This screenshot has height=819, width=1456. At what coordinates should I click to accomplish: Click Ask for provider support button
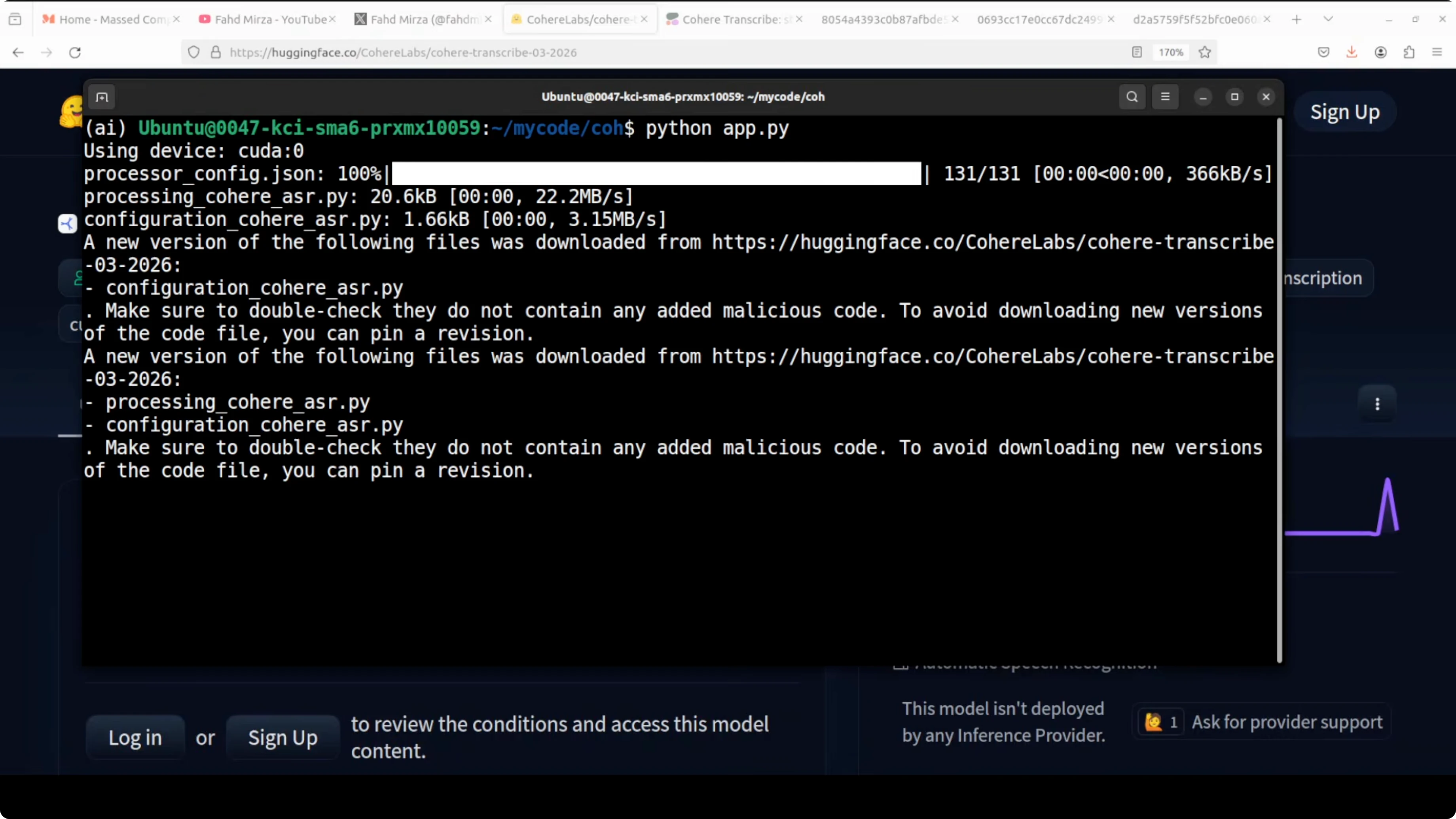(1286, 722)
